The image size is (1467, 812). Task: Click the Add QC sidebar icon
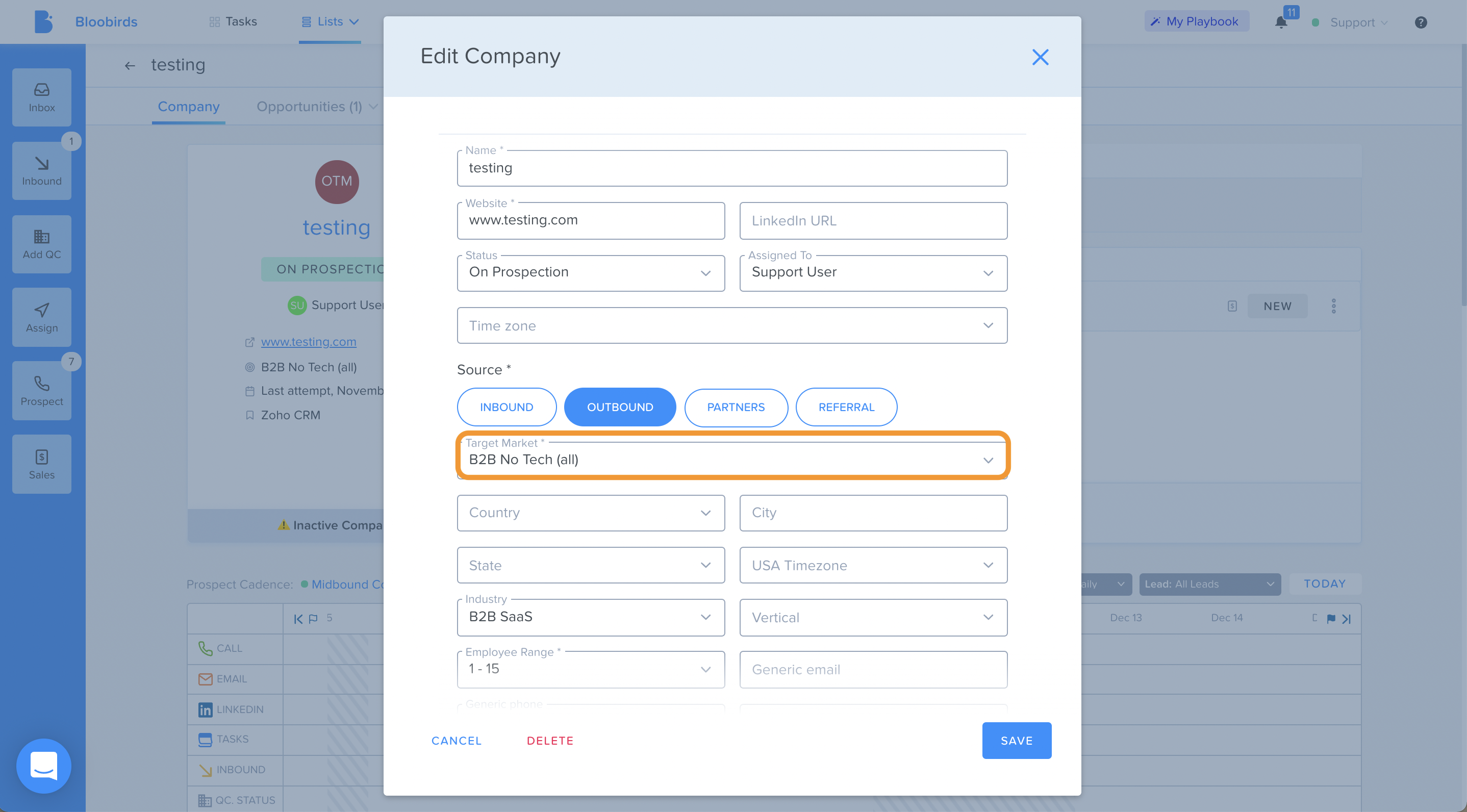coord(42,244)
